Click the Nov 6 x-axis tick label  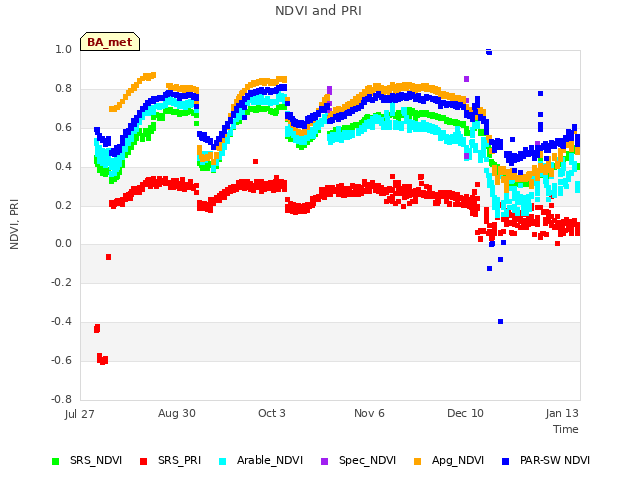pyautogui.click(x=369, y=413)
